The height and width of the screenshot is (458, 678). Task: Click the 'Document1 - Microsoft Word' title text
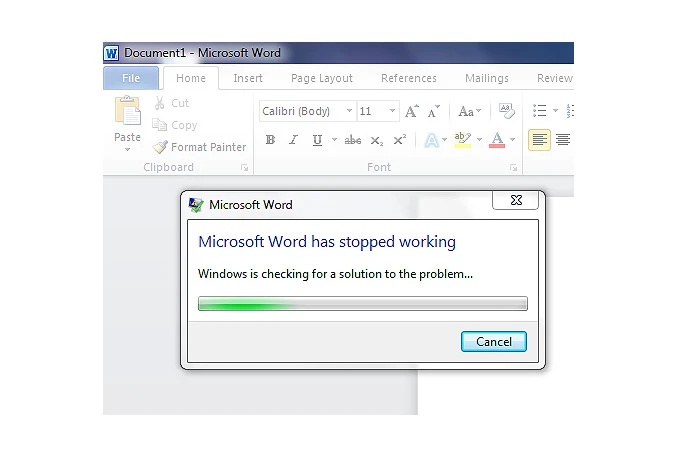[202, 53]
